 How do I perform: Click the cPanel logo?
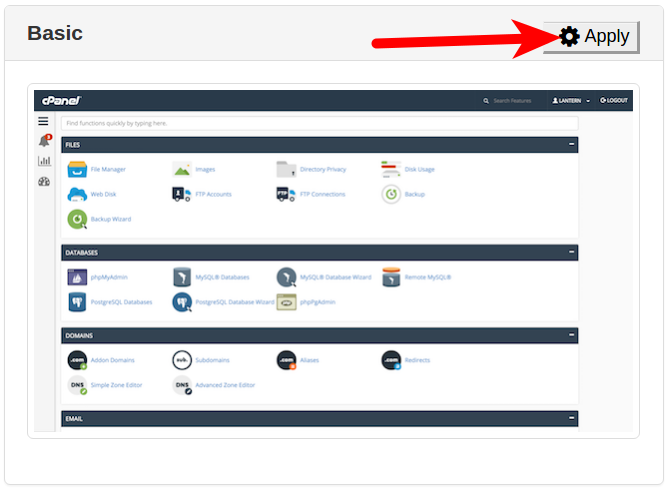[x=61, y=100]
